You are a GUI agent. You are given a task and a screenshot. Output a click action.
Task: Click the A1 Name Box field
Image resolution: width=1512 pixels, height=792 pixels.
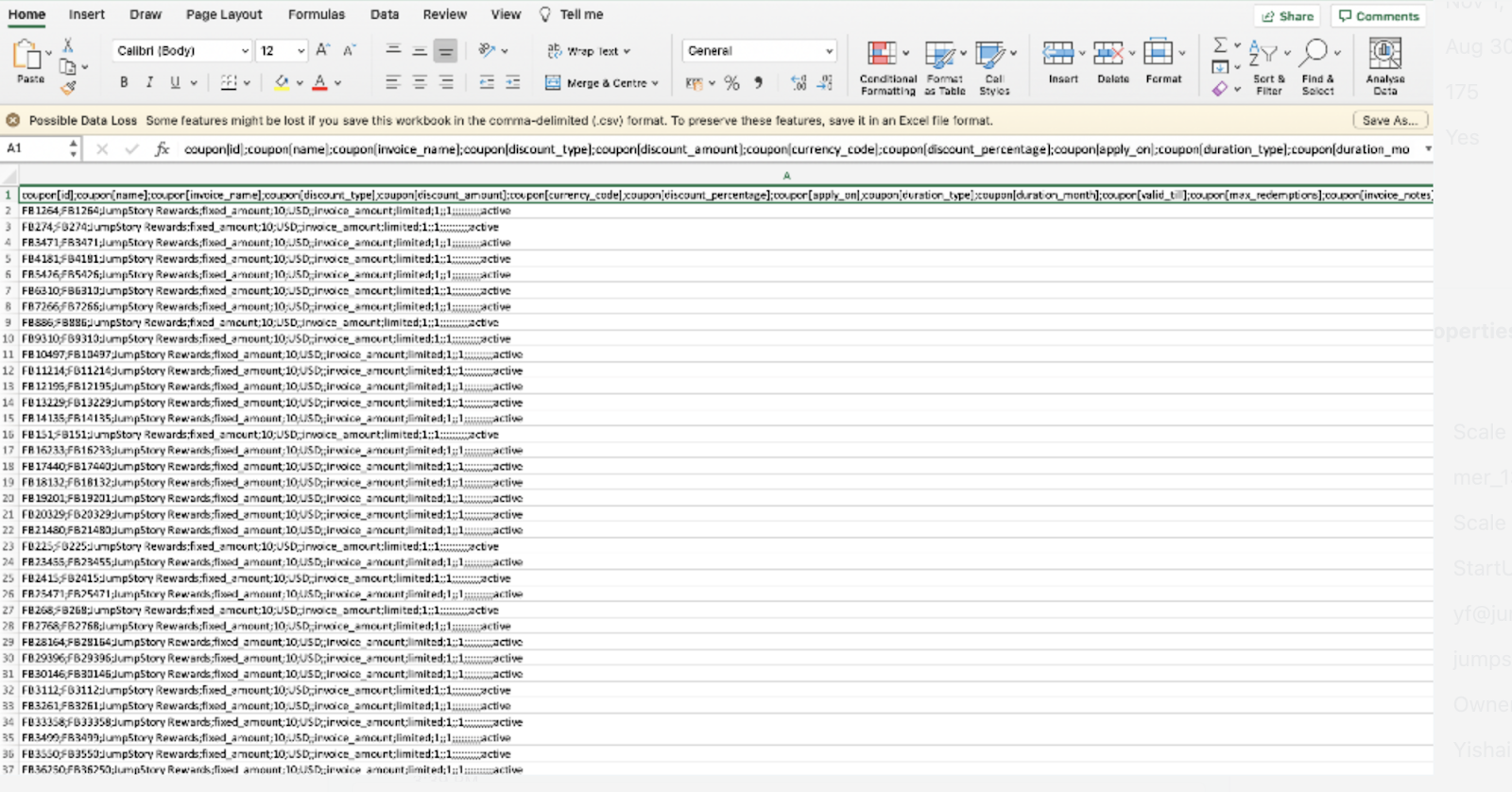tap(36, 149)
